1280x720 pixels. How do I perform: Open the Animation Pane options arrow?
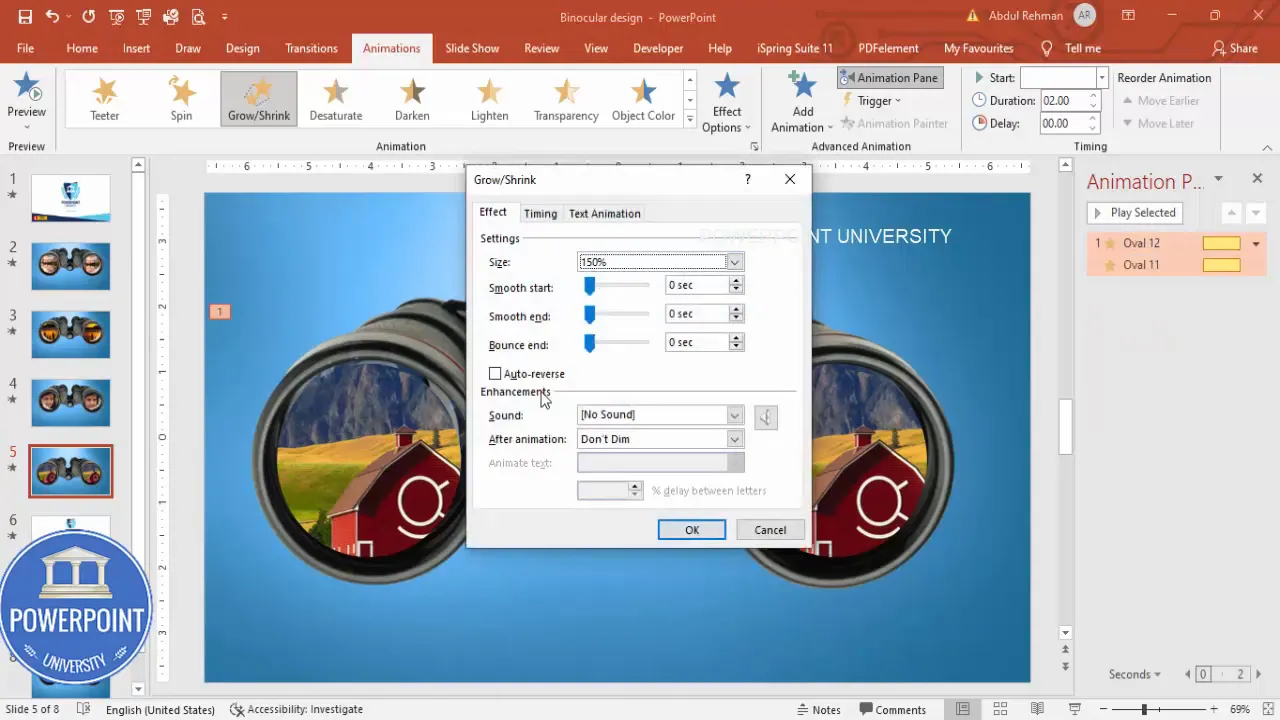[1218, 179]
